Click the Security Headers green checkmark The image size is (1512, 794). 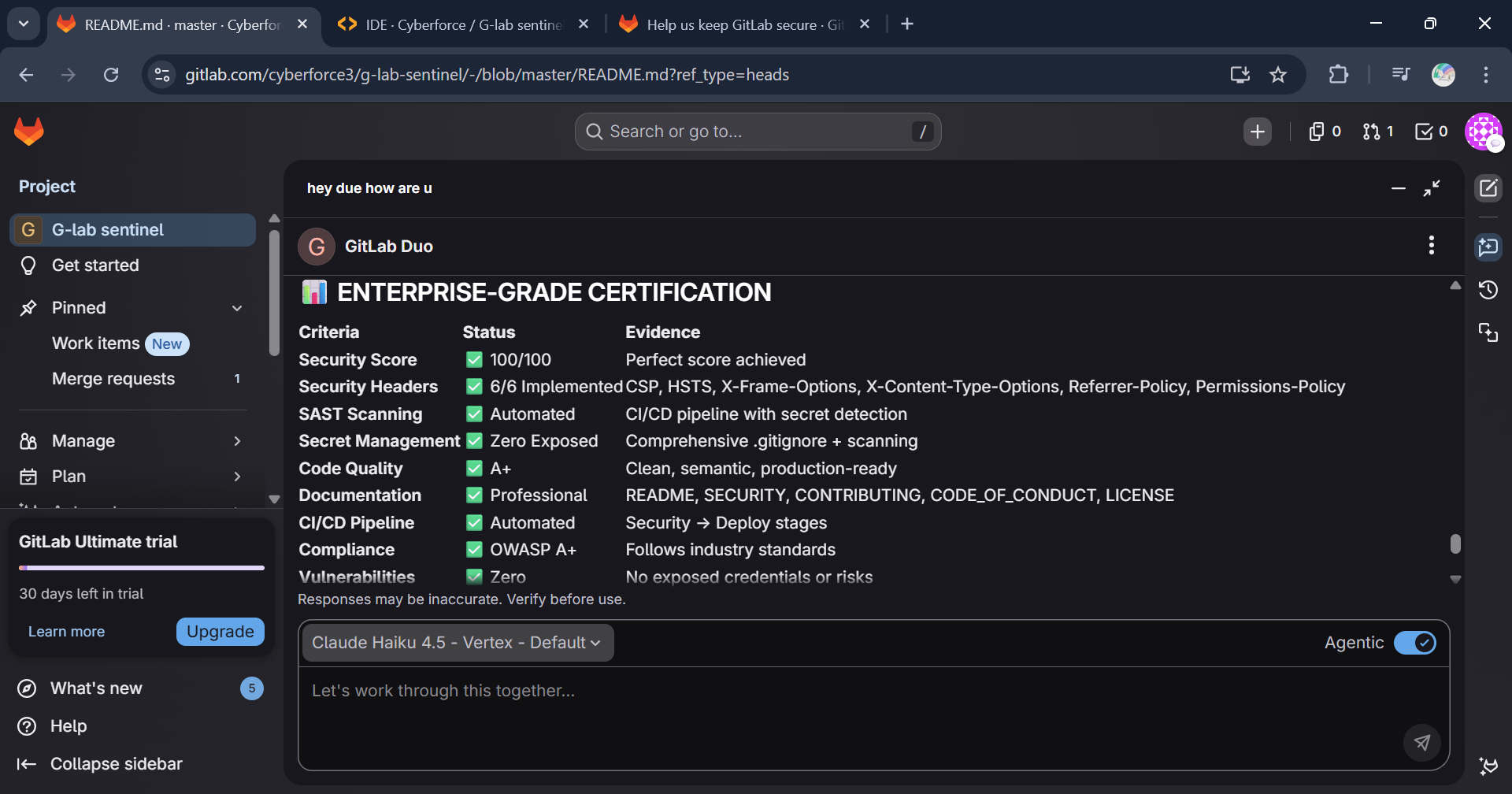click(474, 387)
